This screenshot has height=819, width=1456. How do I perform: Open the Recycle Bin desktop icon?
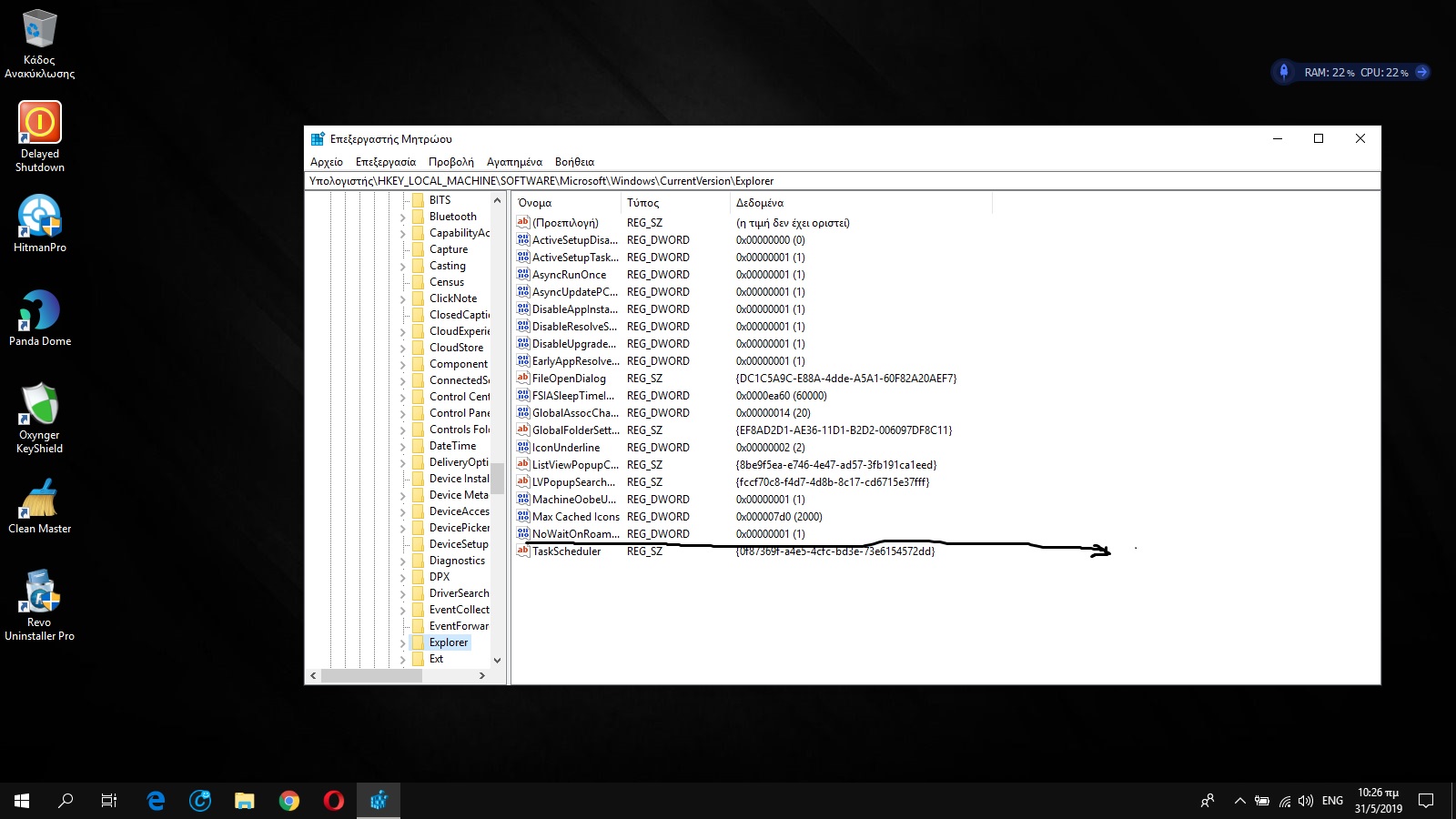[39, 44]
